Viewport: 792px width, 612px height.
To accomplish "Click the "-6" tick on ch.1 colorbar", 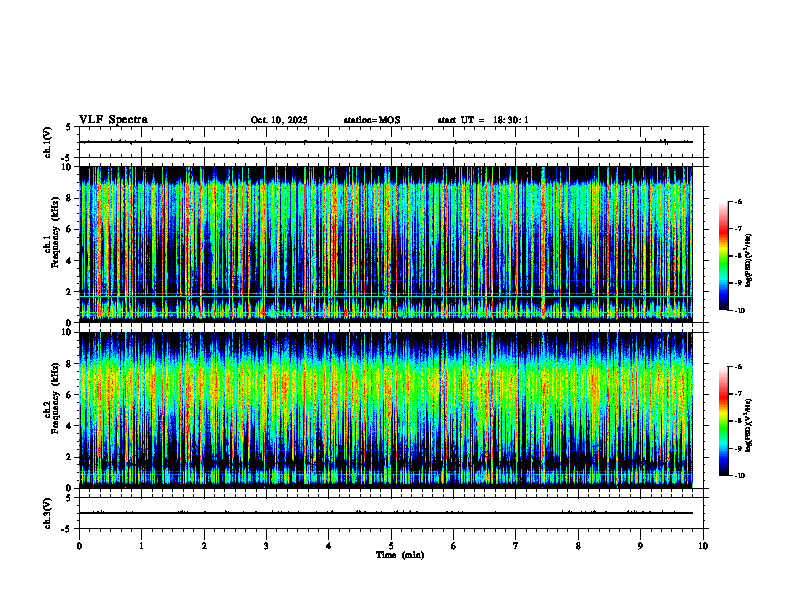I will tap(738, 201).
